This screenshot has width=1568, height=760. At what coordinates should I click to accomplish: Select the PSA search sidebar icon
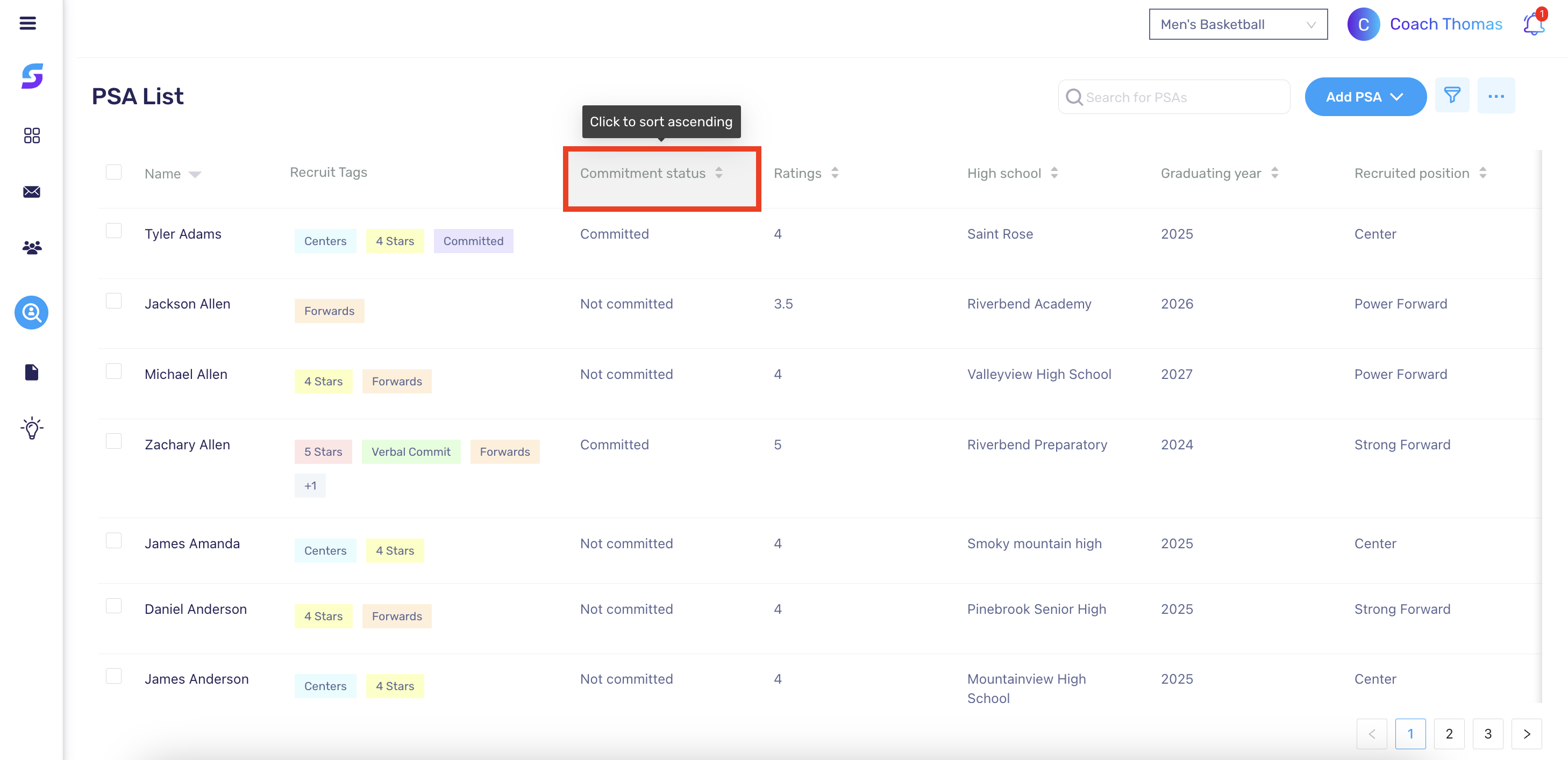(32, 313)
